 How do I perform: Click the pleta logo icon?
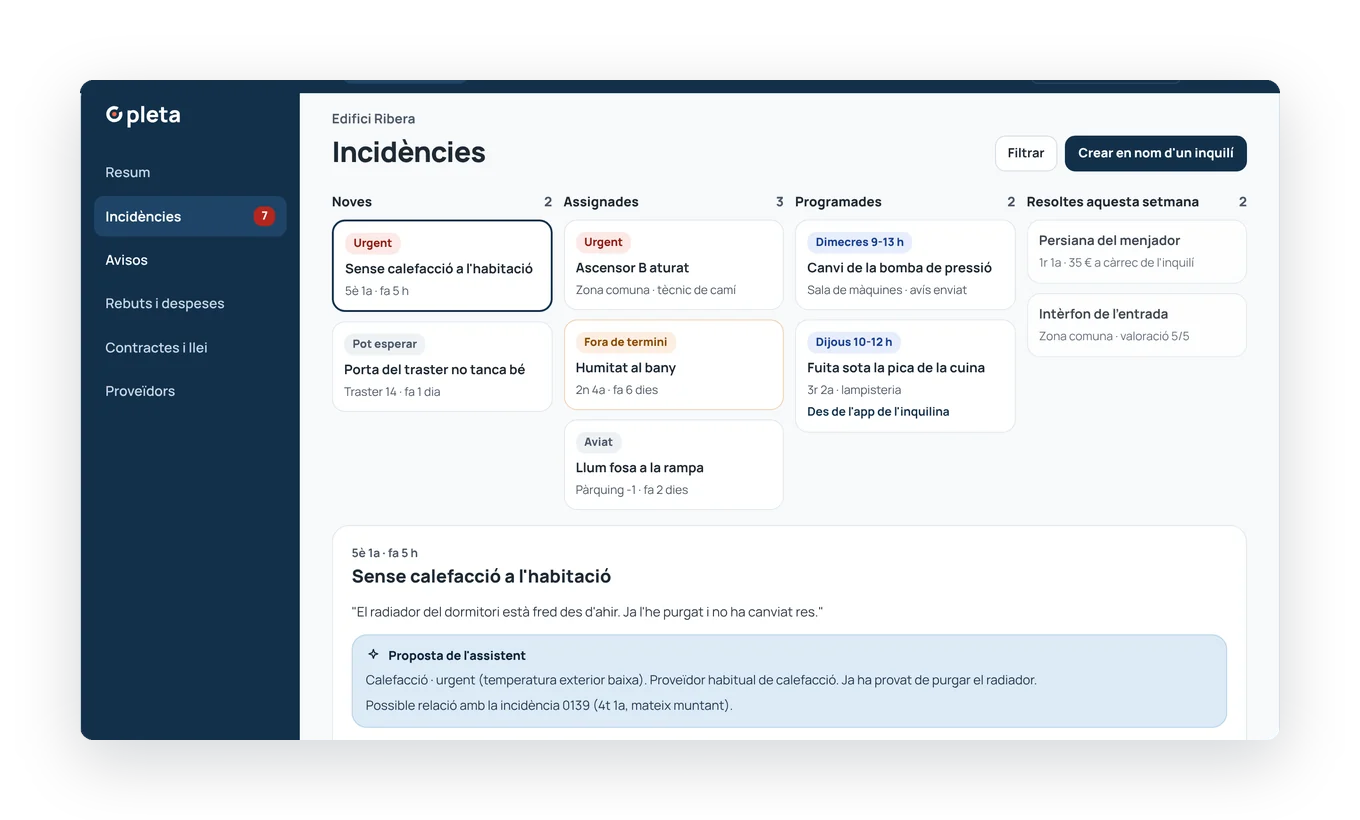(x=114, y=115)
